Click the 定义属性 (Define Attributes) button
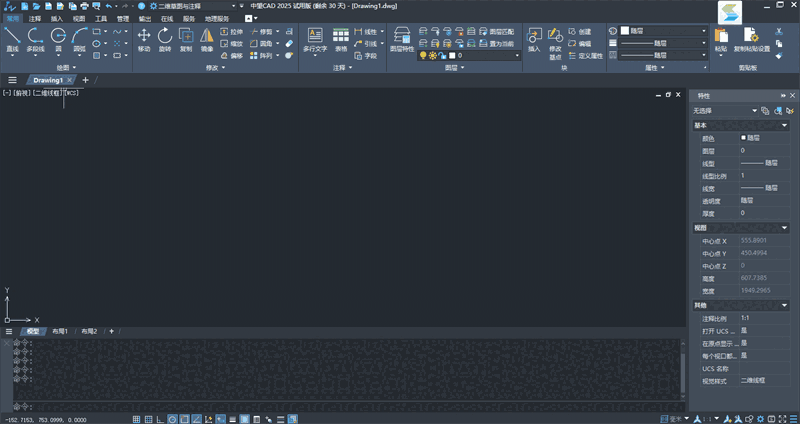The width and height of the screenshot is (800, 424). (586, 56)
